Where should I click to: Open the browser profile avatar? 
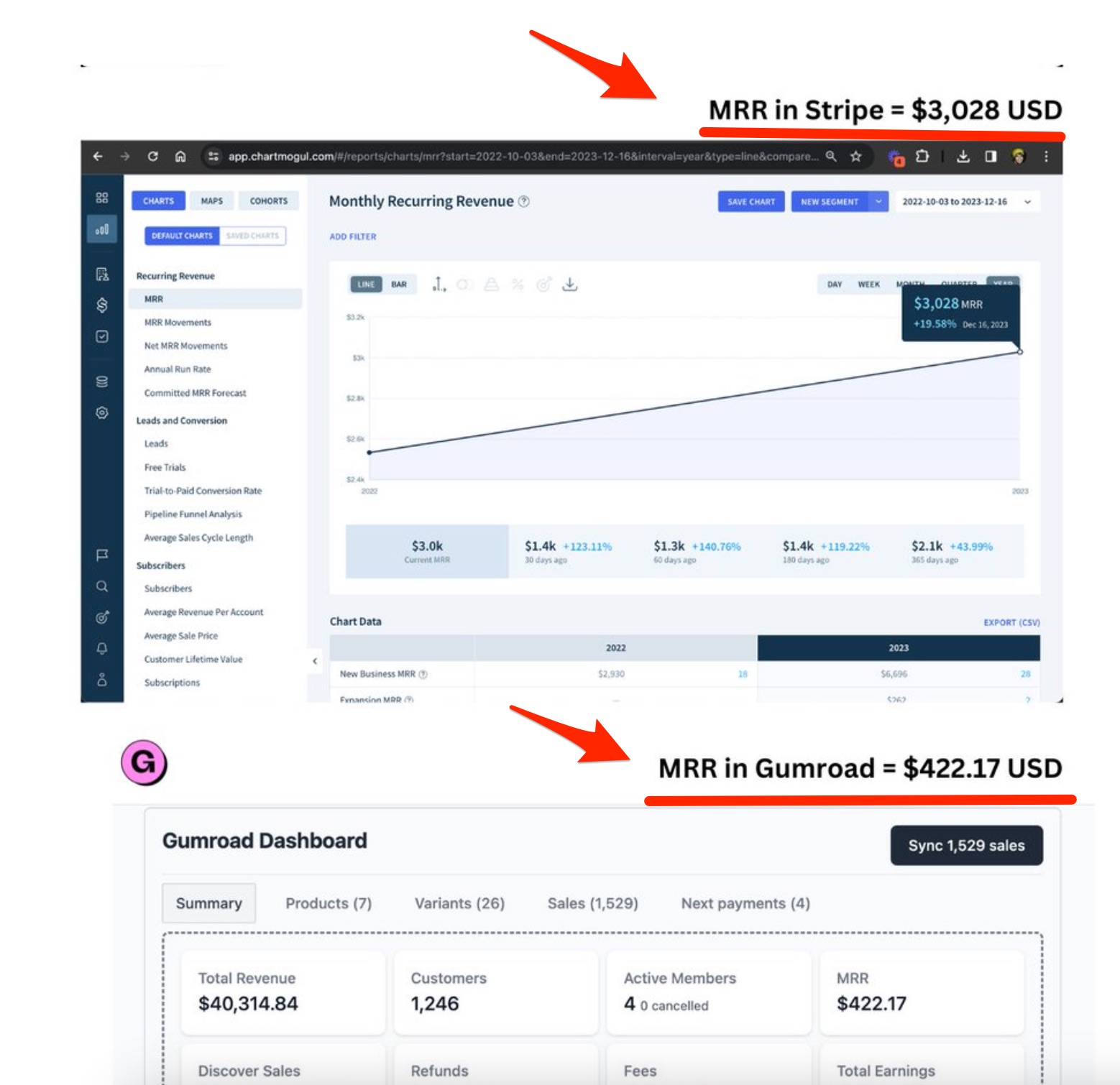point(1018,156)
